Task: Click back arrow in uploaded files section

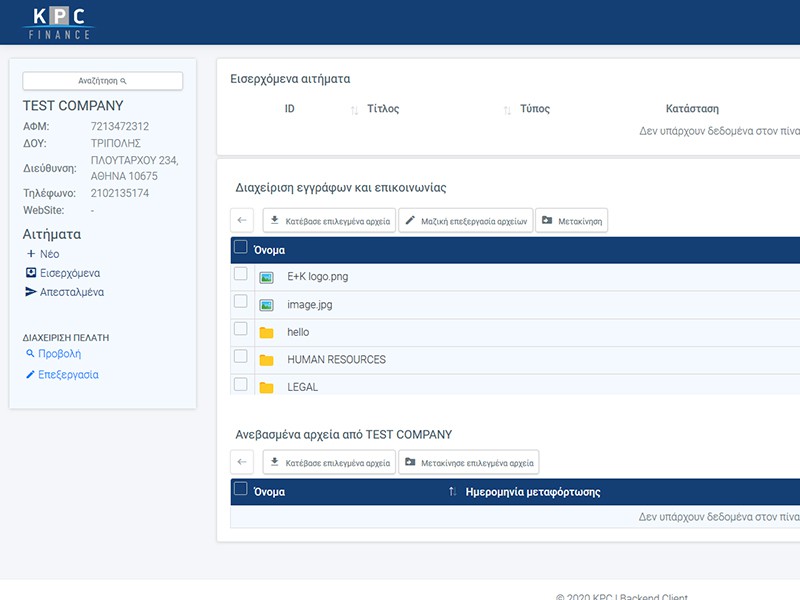Action: pyautogui.click(x=242, y=462)
